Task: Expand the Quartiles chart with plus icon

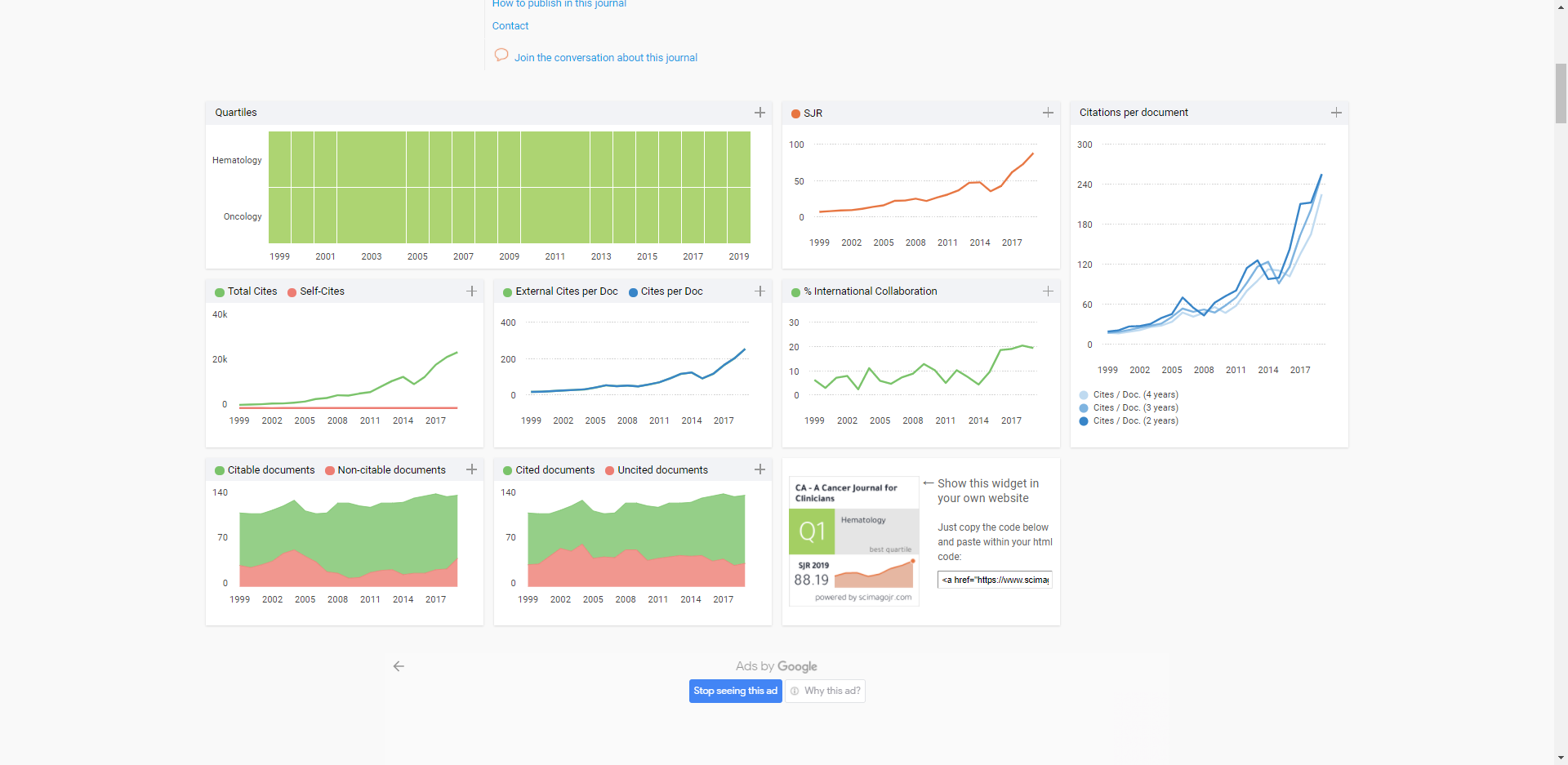Action: coord(759,113)
